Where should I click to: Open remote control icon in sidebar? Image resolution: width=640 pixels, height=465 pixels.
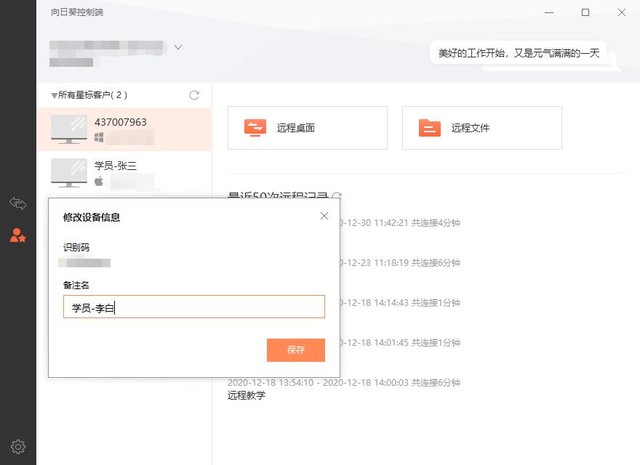coord(18,203)
